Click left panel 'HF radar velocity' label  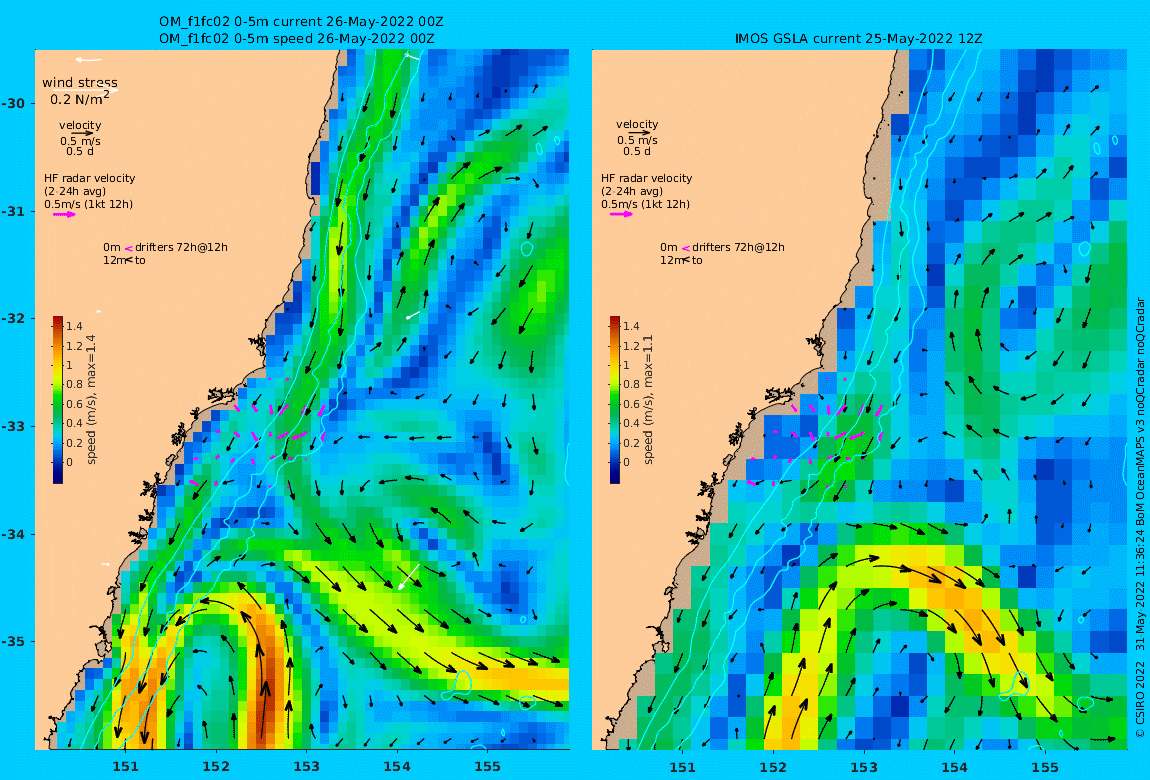click(89, 178)
